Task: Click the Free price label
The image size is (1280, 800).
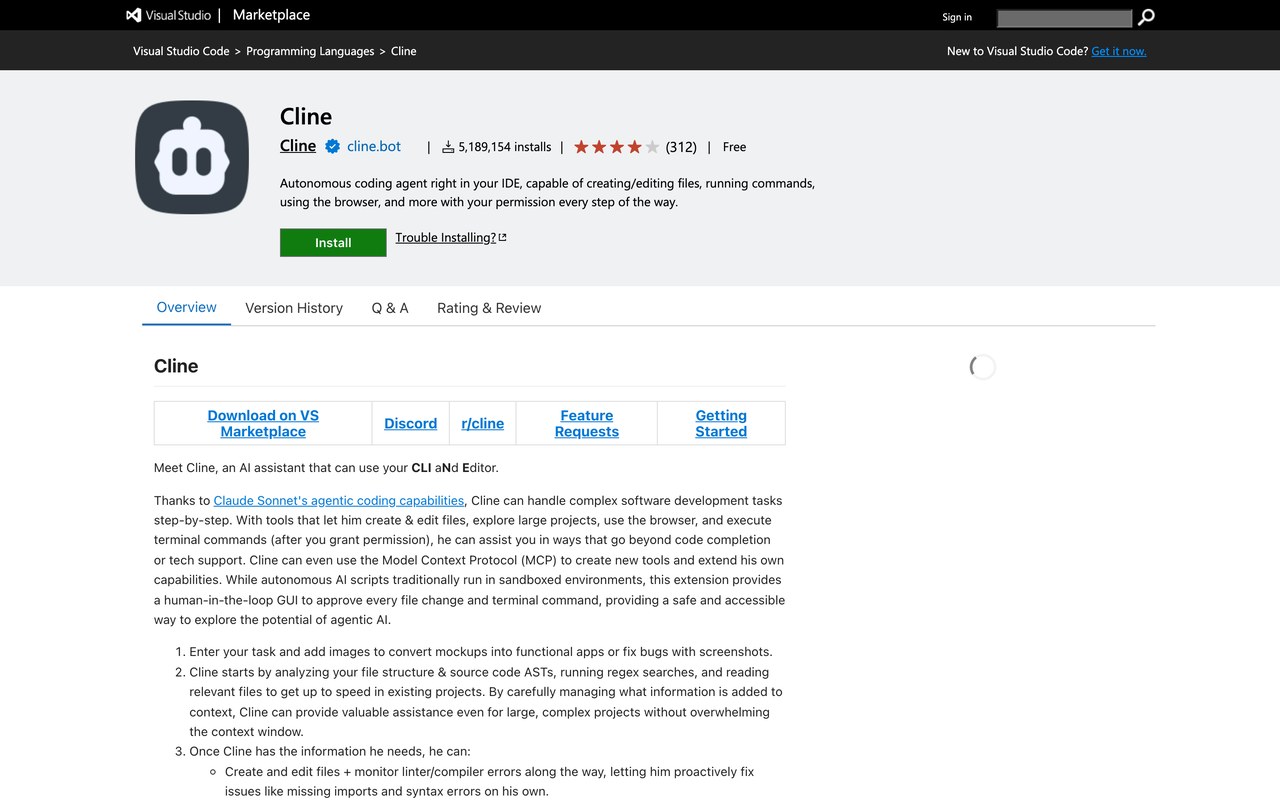Action: pos(734,147)
